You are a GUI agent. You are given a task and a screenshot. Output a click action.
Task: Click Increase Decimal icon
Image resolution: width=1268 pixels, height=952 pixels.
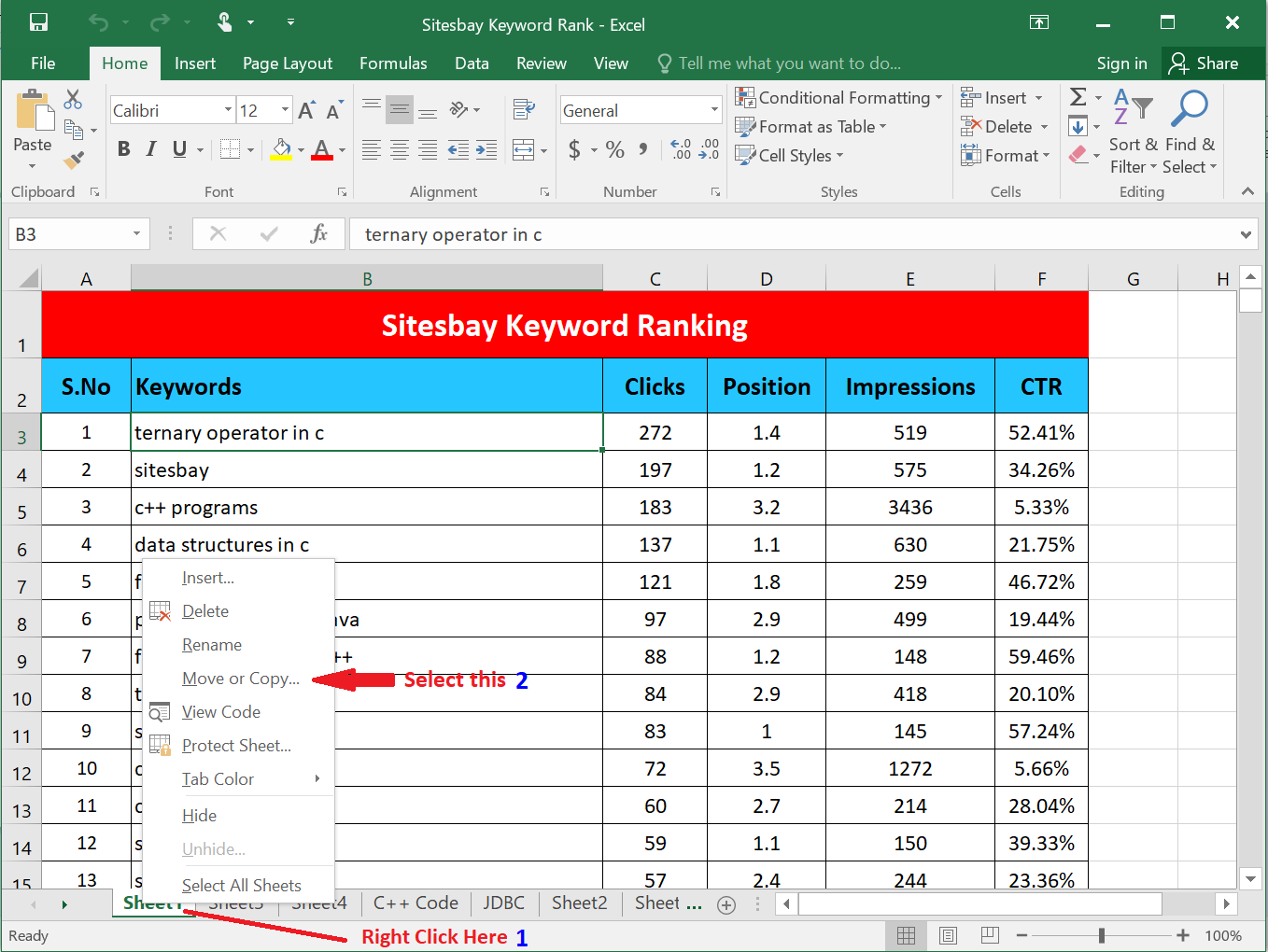coord(681,149)
